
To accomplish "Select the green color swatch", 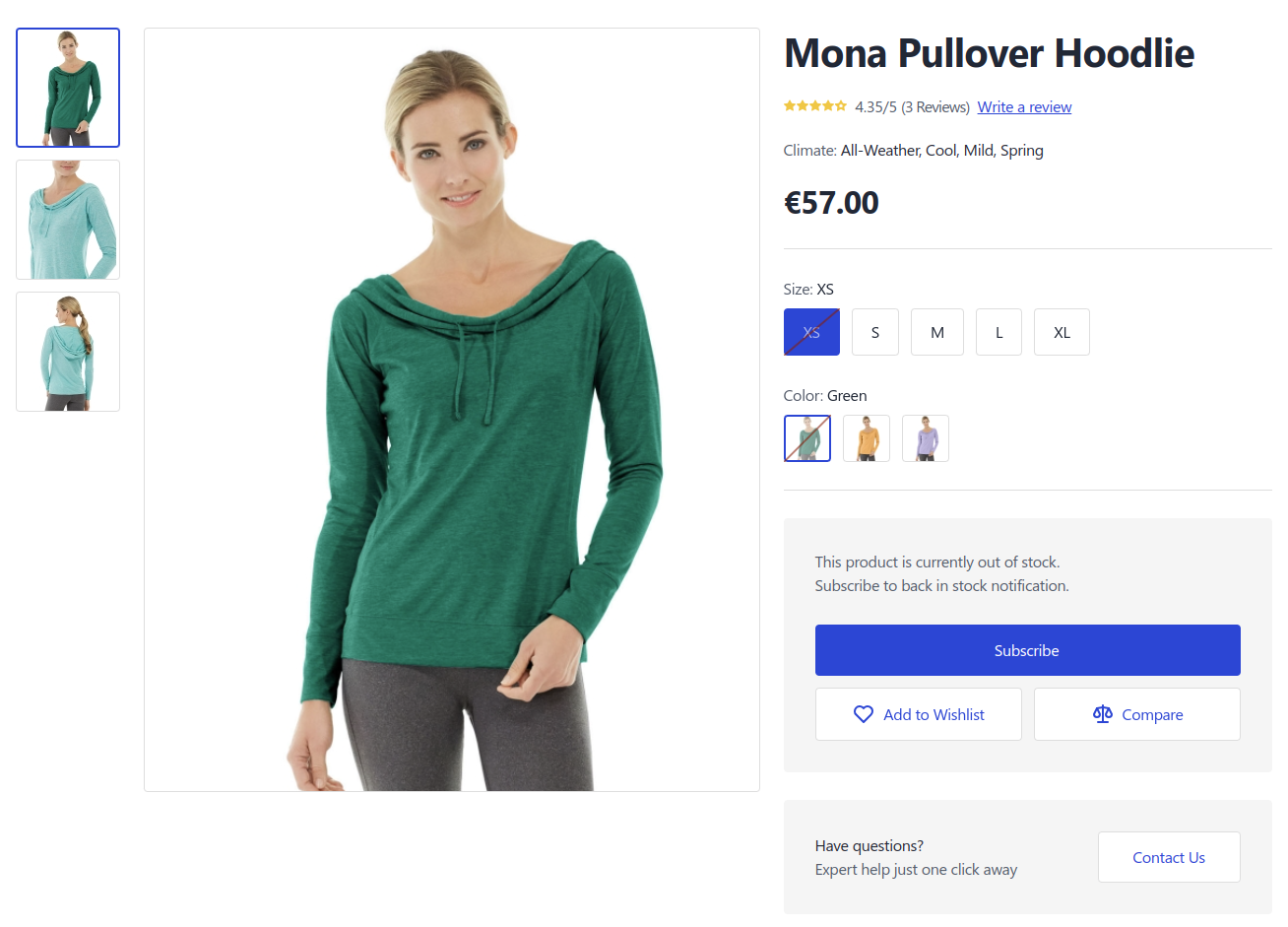I will [807, 438].
